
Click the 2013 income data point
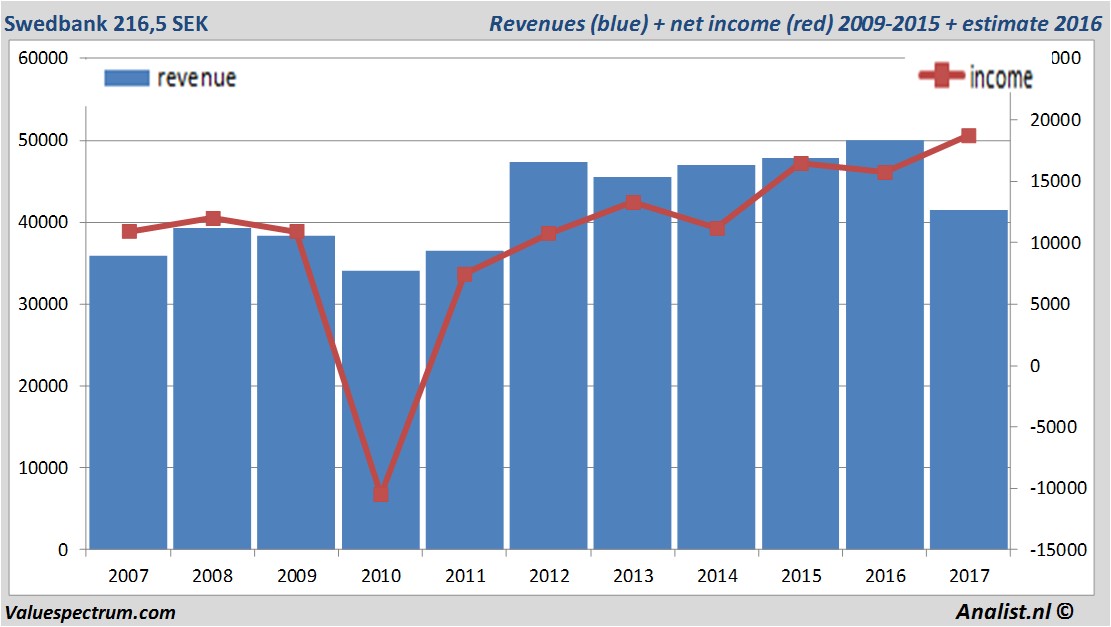click(633, 203)
